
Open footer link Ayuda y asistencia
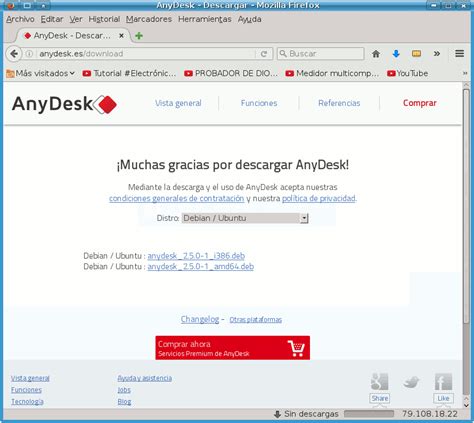(145, 378)
